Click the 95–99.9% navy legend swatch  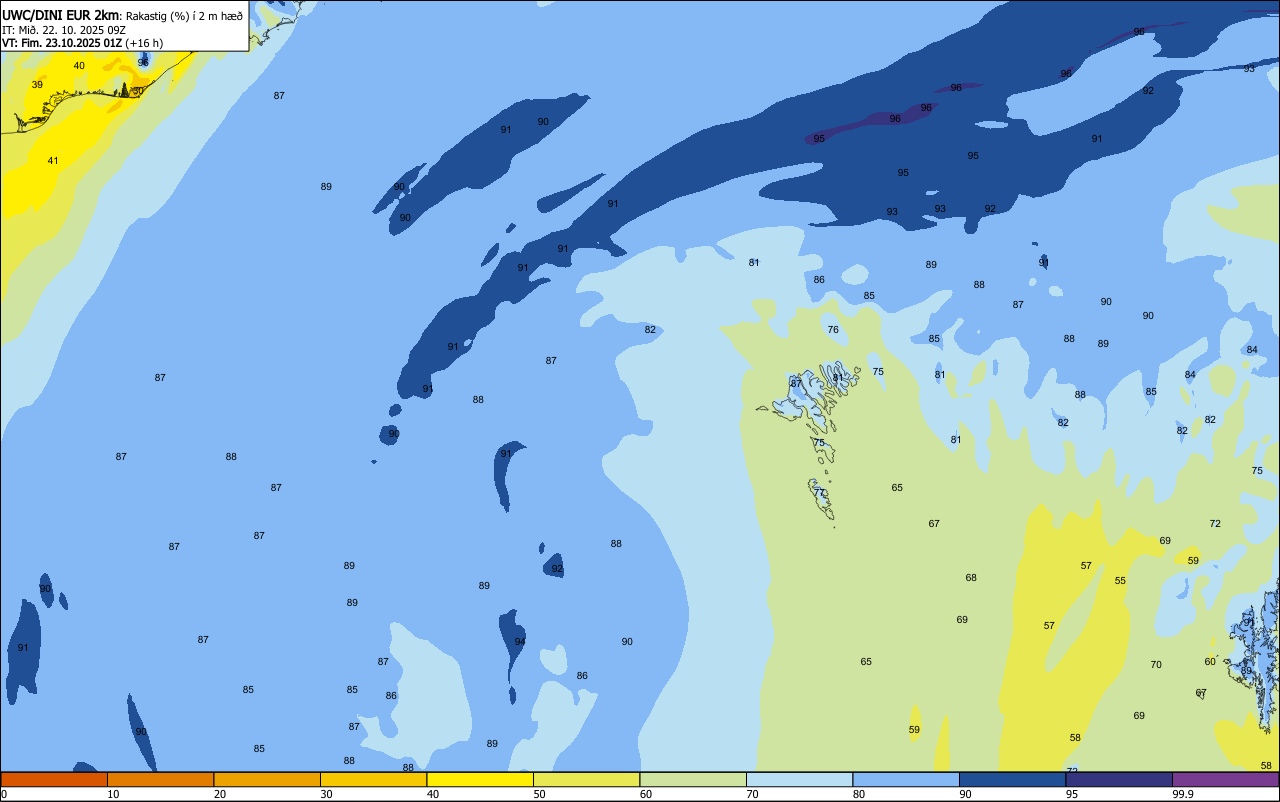click(x=1119, y=779)
